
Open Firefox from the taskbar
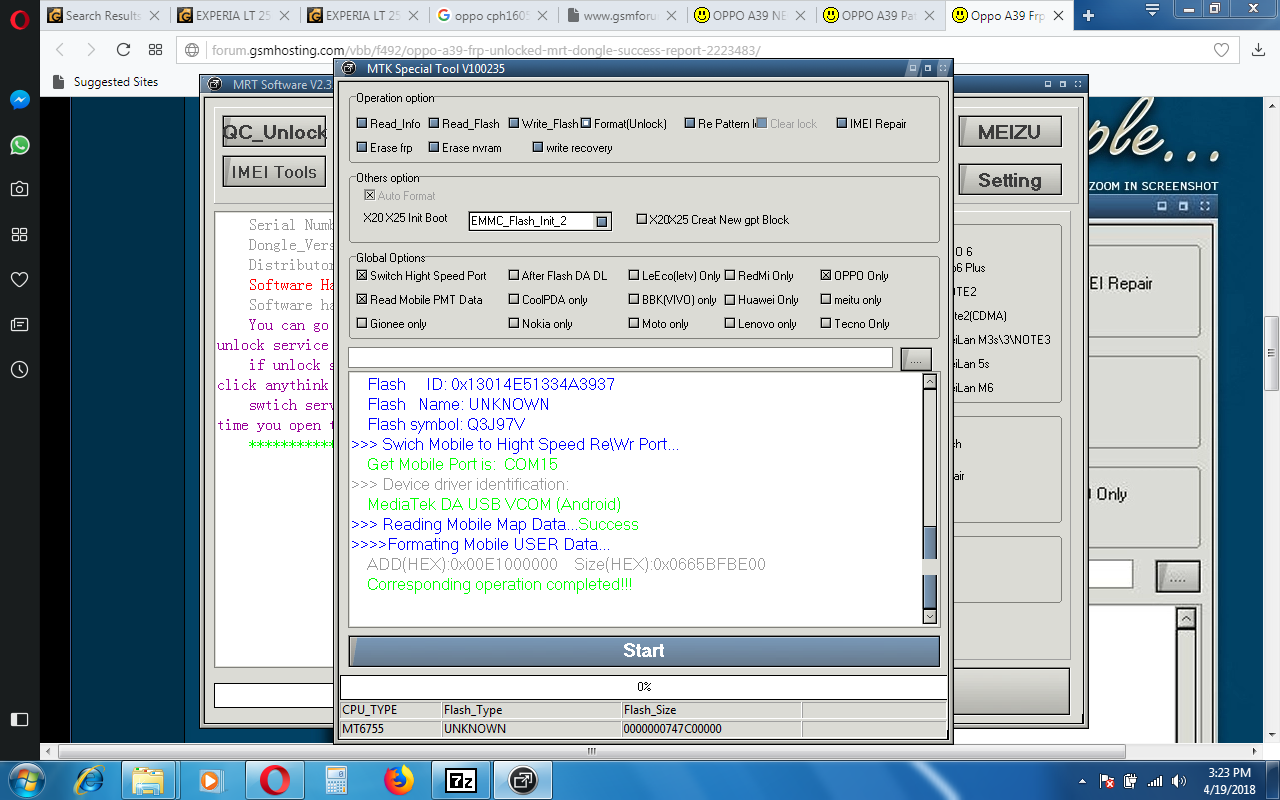[x=398, y=779]
